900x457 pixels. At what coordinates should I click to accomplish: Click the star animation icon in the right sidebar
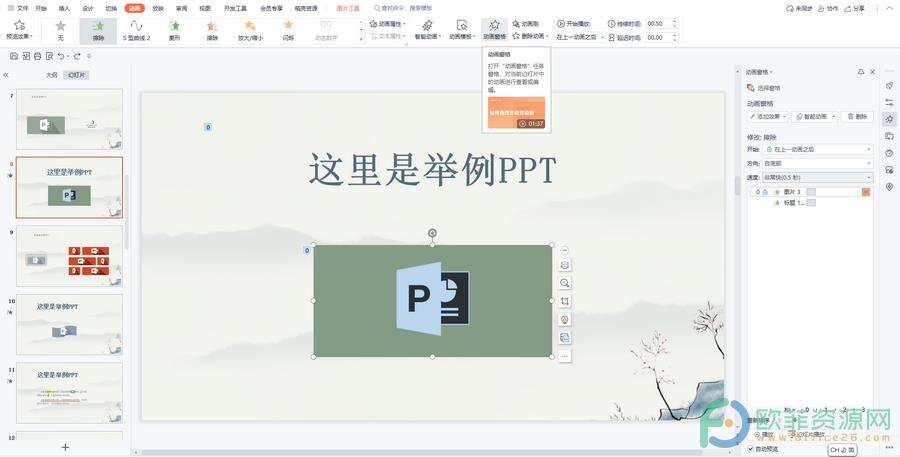point(889,119)
